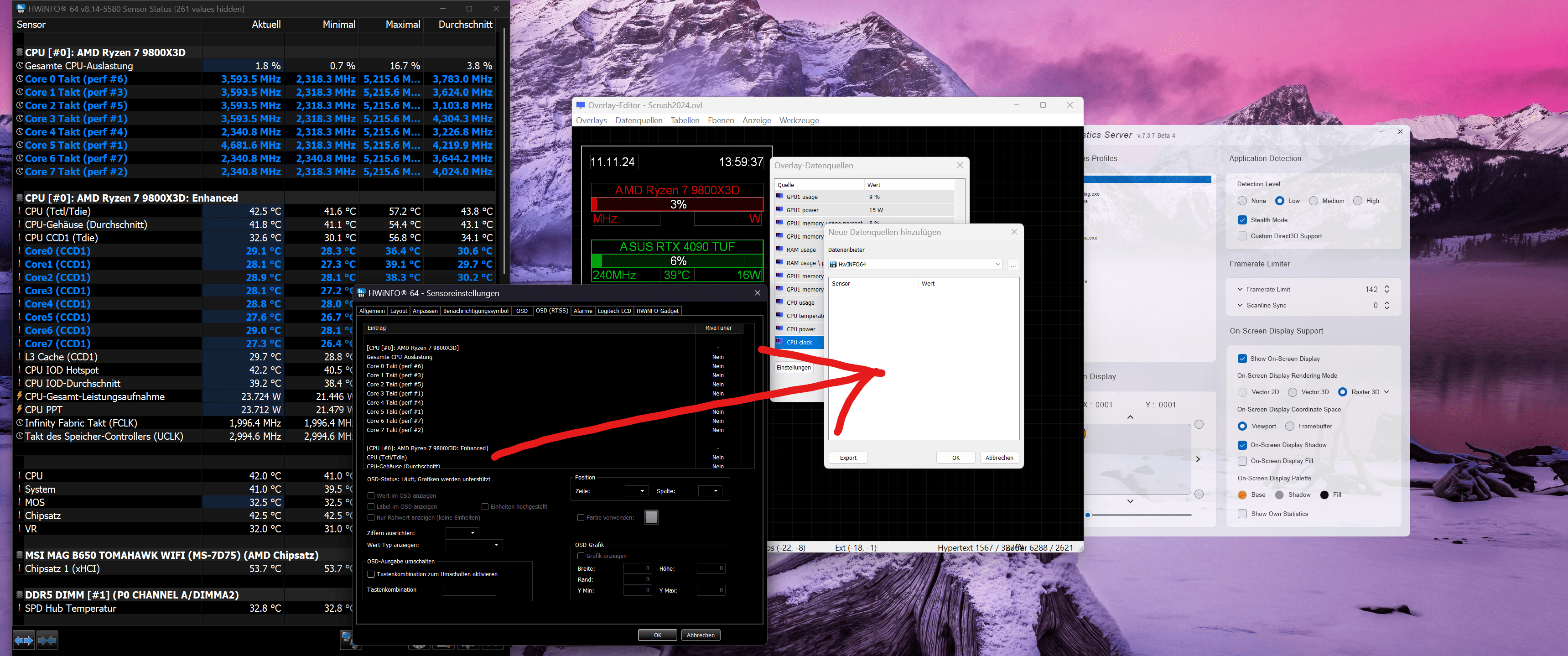This screenshot has width=1568, height=656.
Task: Enable the Stealth Mode checkbox
Action: pos(1242,220)
